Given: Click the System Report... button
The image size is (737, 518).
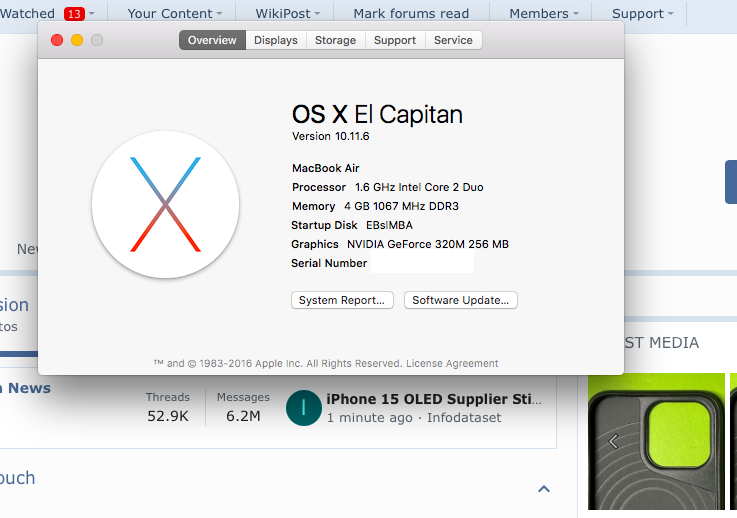Looking at the screenshot, I should coord(342,300).
